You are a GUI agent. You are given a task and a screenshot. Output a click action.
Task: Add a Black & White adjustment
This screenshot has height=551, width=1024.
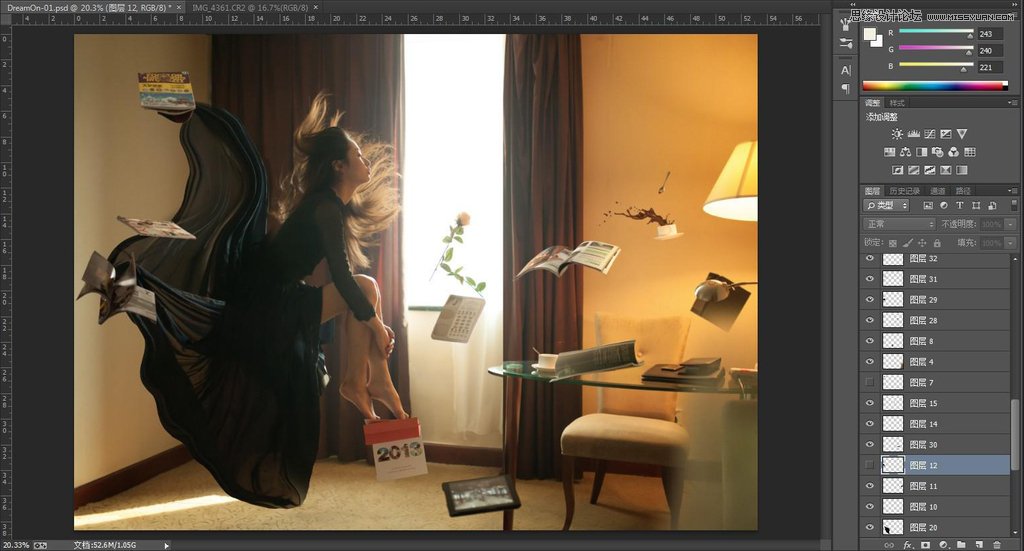(x=921, y=152)
